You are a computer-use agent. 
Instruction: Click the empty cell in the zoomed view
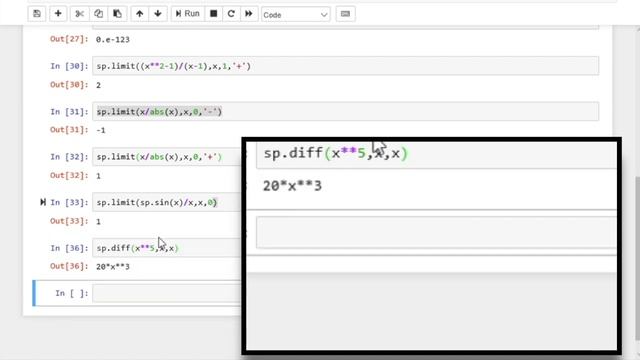[x=436, y=232]
